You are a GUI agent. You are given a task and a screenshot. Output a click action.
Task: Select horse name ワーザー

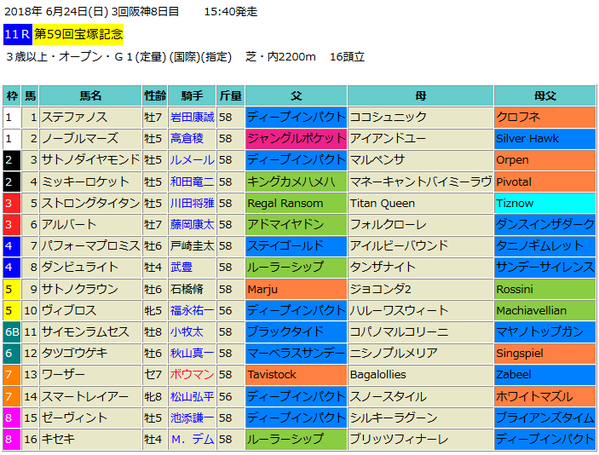point(63,375)
